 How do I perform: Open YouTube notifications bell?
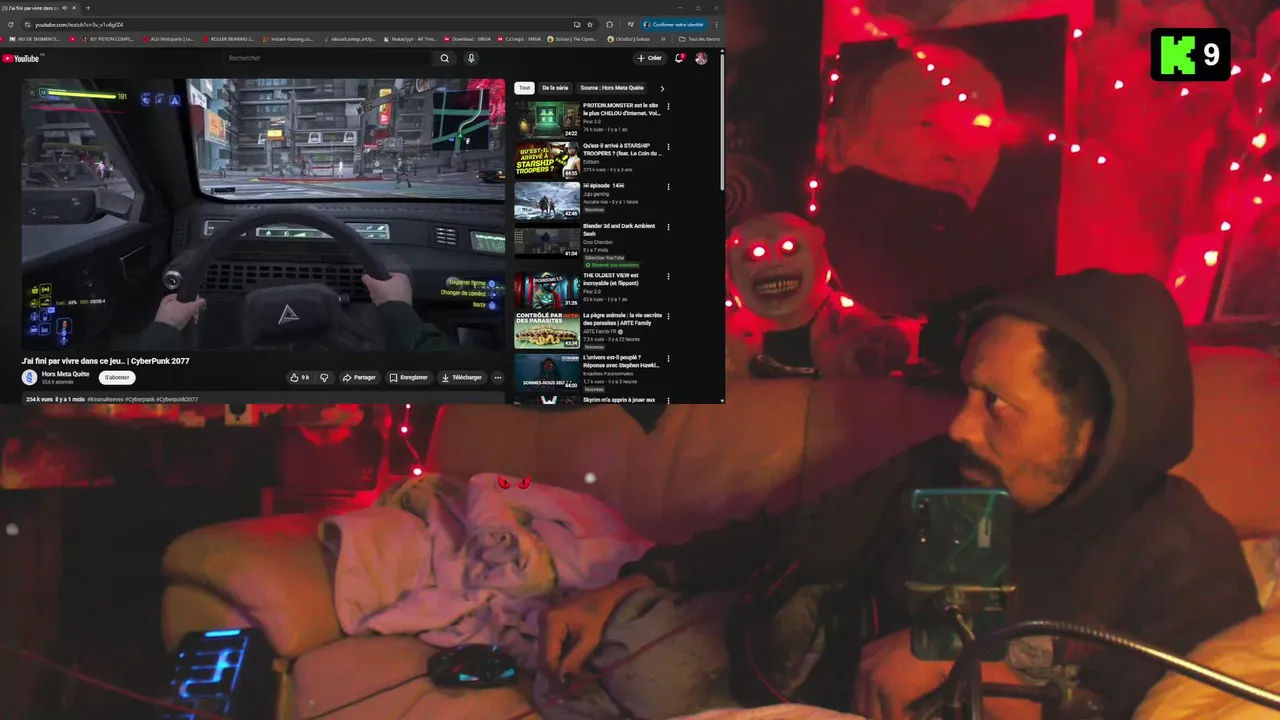point(679,58)
